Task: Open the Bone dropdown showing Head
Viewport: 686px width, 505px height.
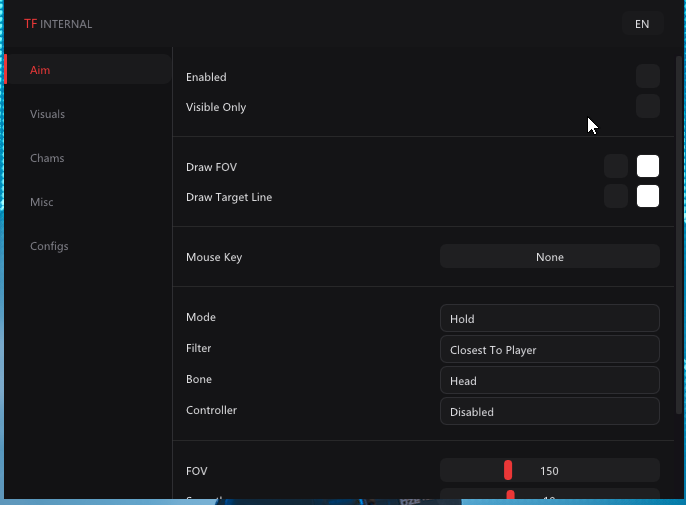Action: (550, 380)
